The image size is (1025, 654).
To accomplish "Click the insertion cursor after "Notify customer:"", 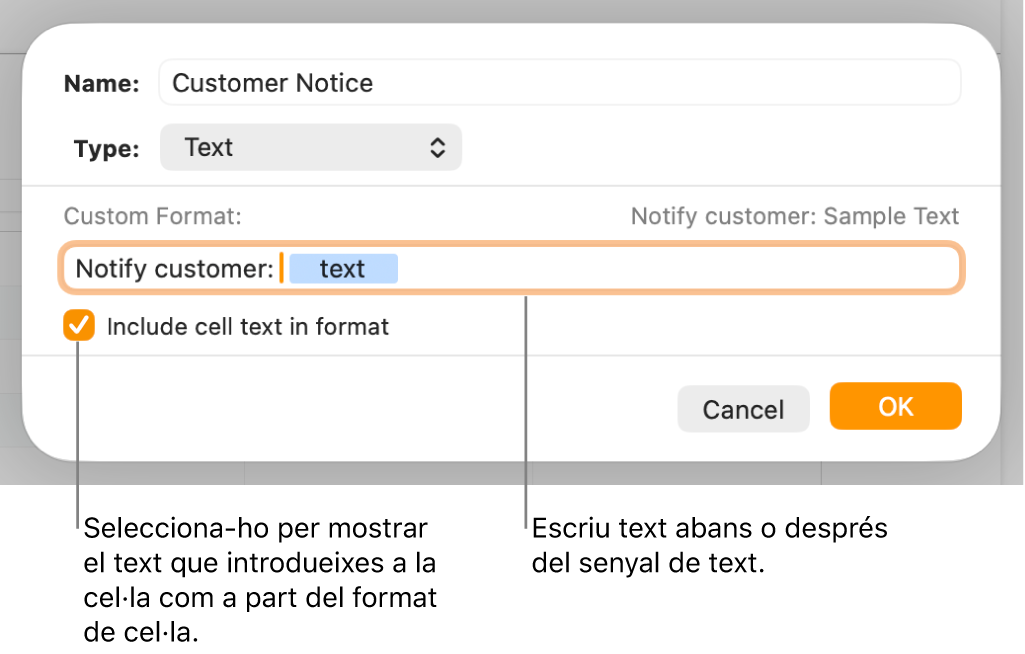I will pos(283,268).
